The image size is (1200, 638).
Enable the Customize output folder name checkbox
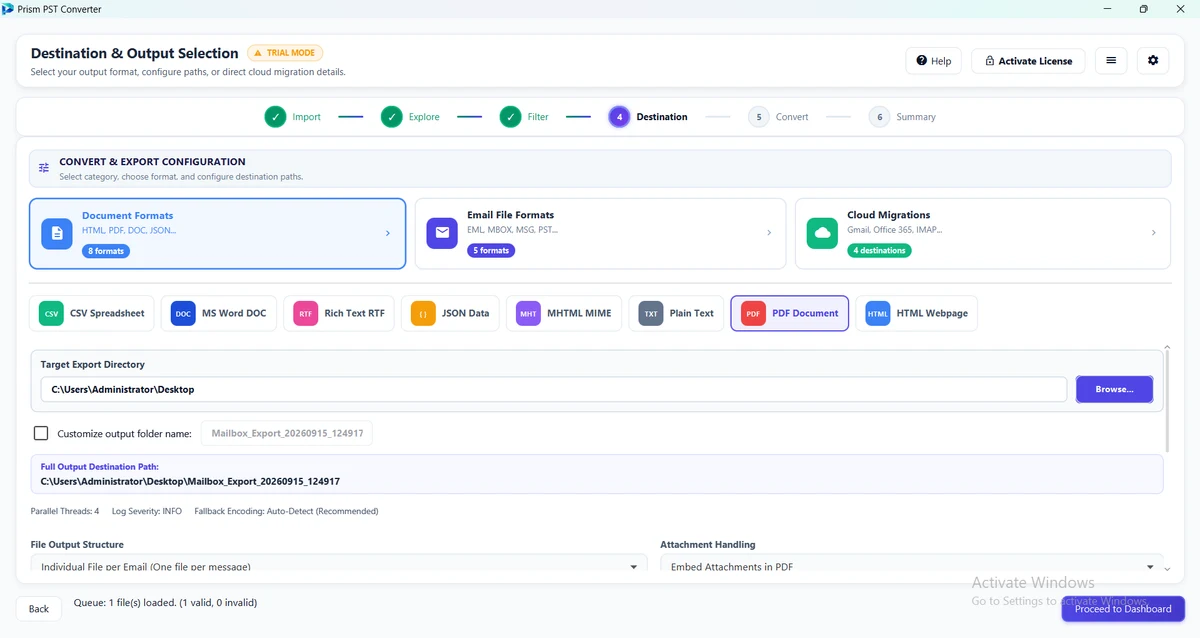[41, 433]
